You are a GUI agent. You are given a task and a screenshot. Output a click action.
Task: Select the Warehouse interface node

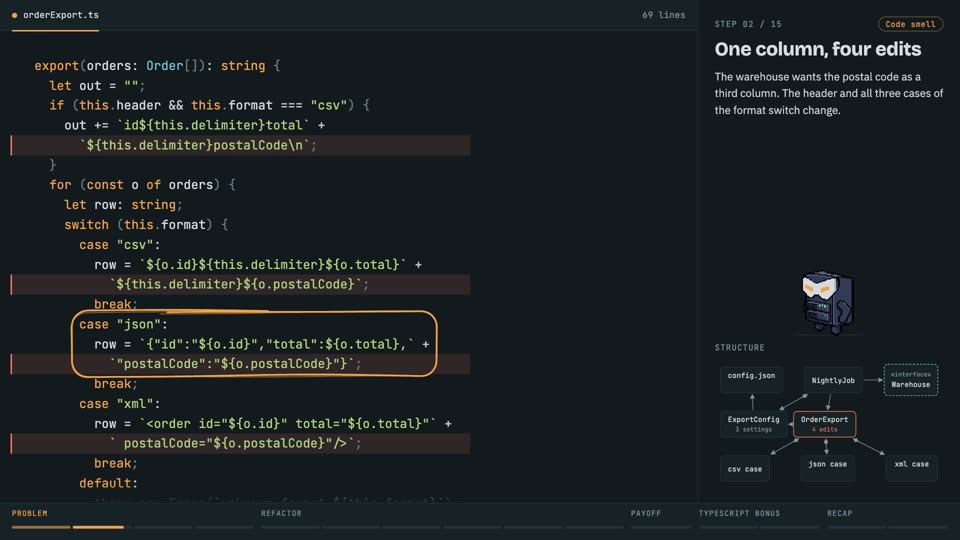point(910,380)
